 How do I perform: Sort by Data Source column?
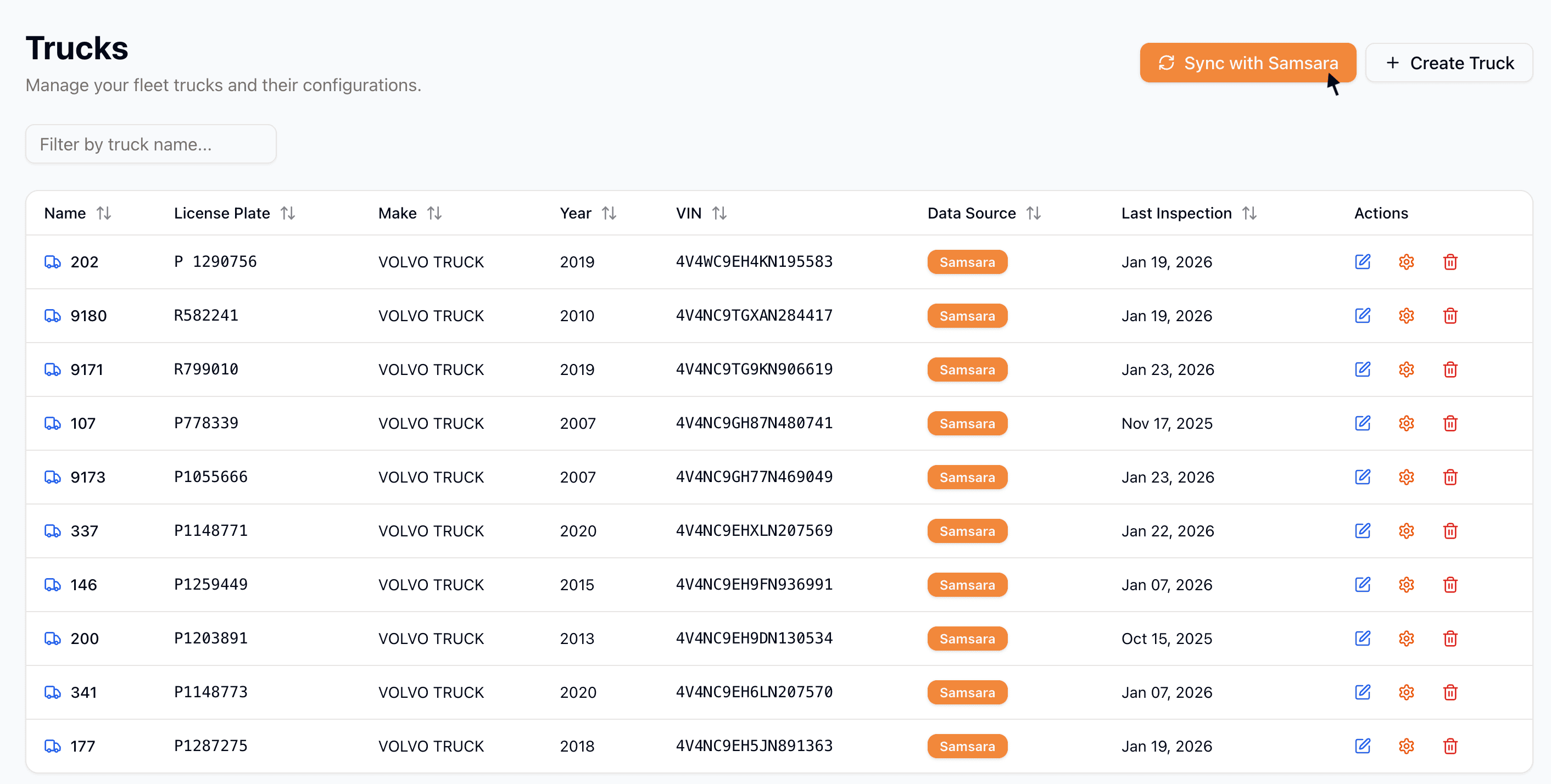(x=1033, y=213)
